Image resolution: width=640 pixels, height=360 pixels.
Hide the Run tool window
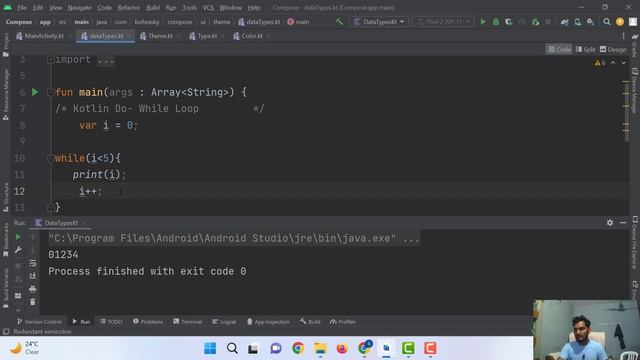[x=623, y=223]
